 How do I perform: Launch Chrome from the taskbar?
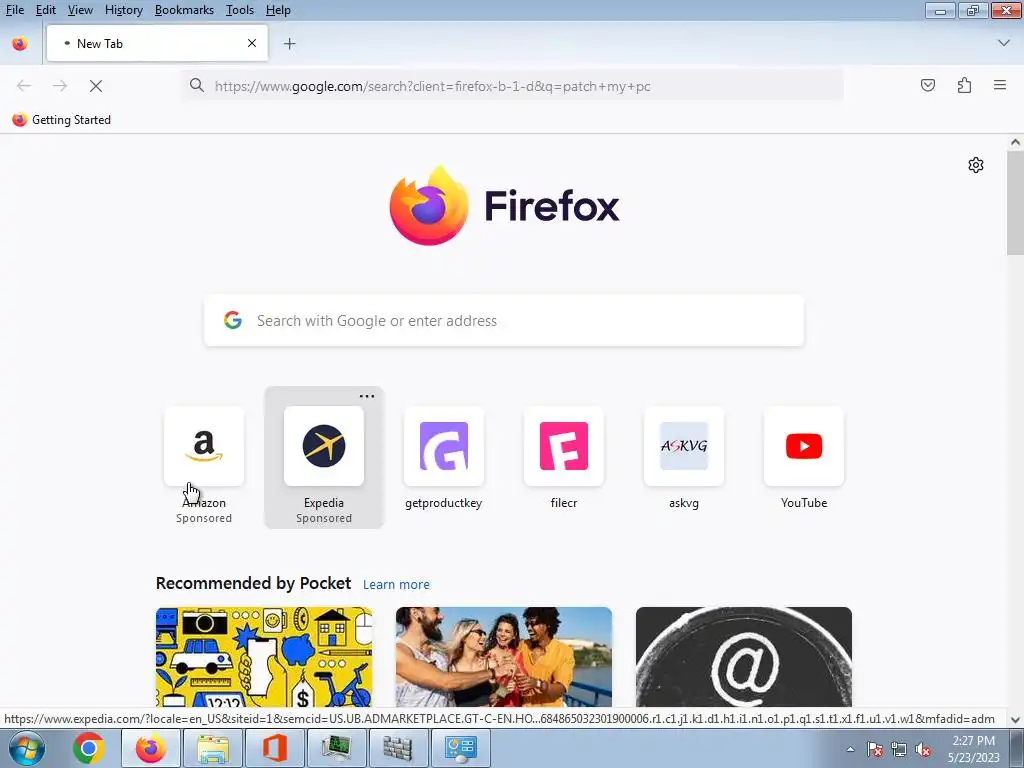pos(89,748)
